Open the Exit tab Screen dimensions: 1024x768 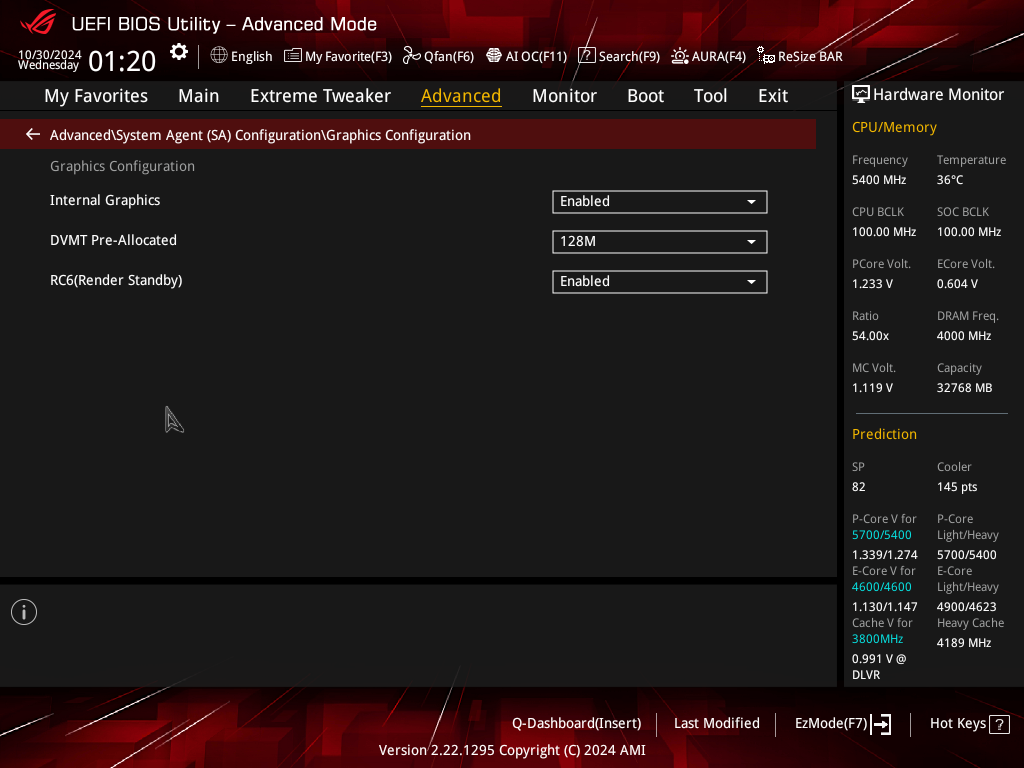point(773,96)
